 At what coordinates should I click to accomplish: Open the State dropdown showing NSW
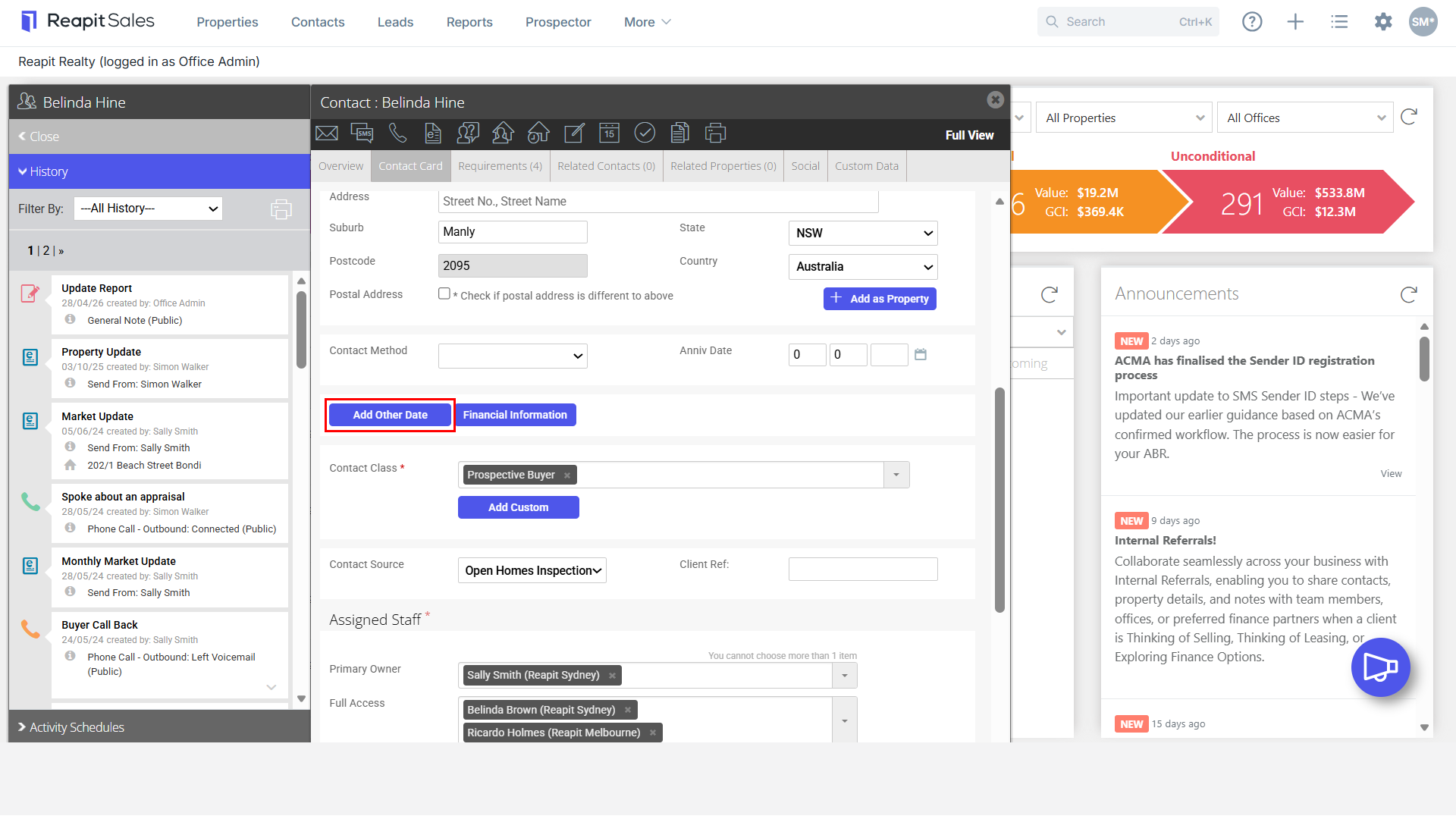(863, 233)
